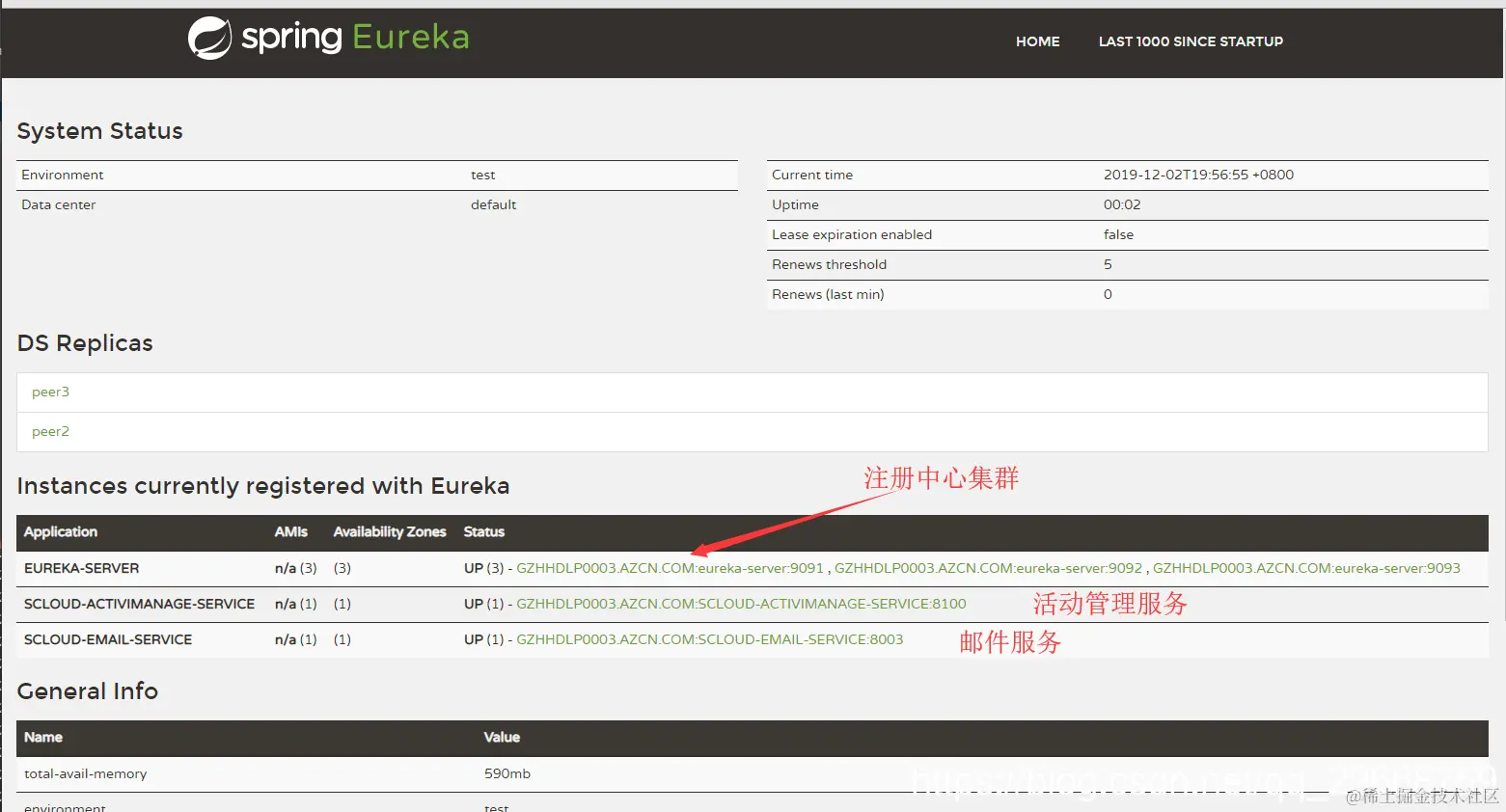The height and width of the screenshot is (812, 1506).
Task: Click the Status column header
Action: [484, 531]
